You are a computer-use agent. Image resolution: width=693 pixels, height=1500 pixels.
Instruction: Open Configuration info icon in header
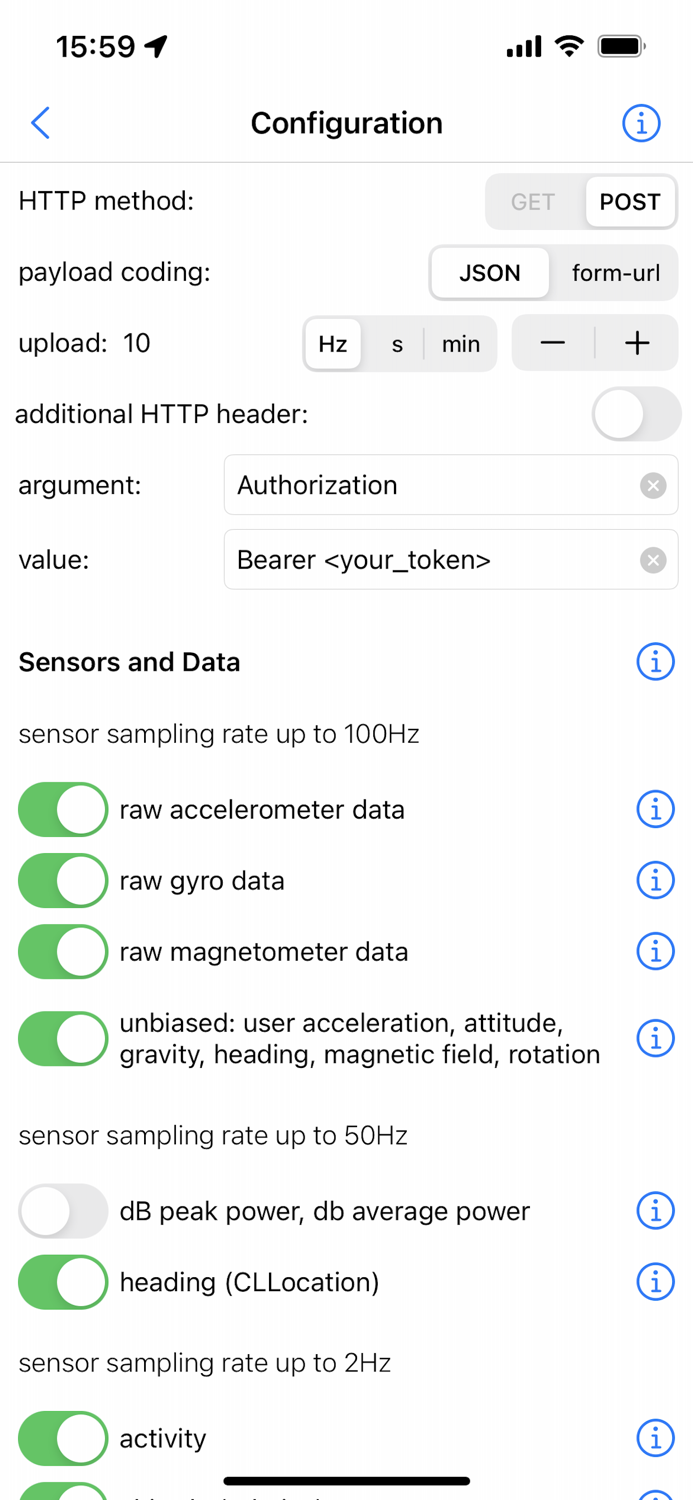tap(641, 123)
